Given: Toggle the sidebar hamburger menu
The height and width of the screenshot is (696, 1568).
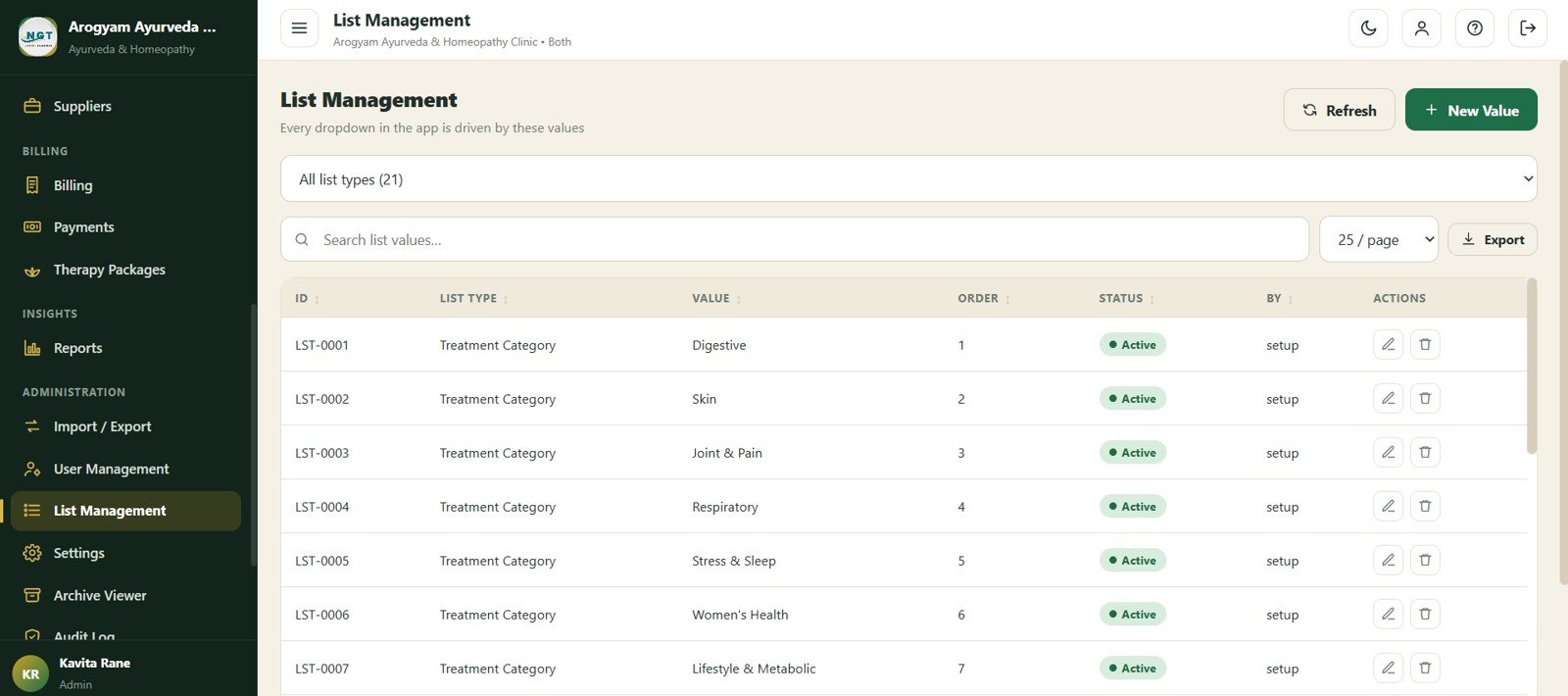Looking at the screenshot, I should (x=299, y=28).
